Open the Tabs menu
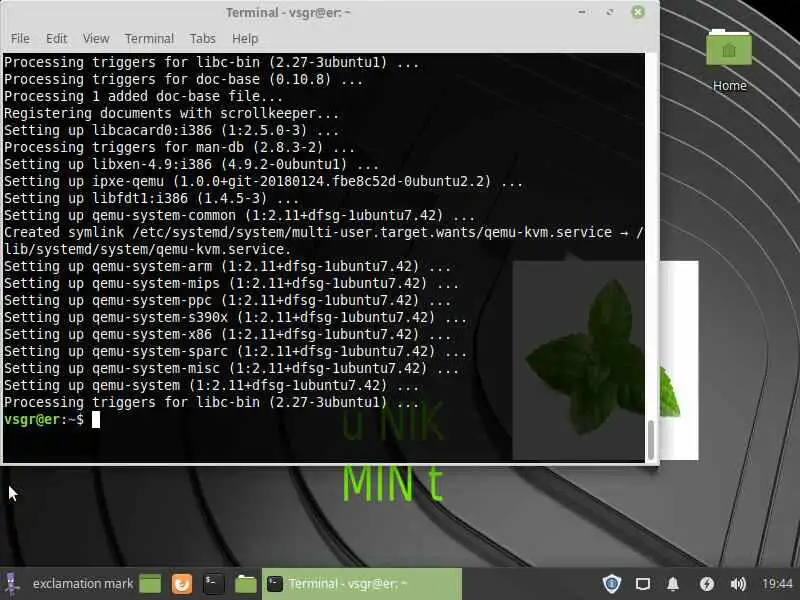Viewport: 800px width, 600px height. 203,39
